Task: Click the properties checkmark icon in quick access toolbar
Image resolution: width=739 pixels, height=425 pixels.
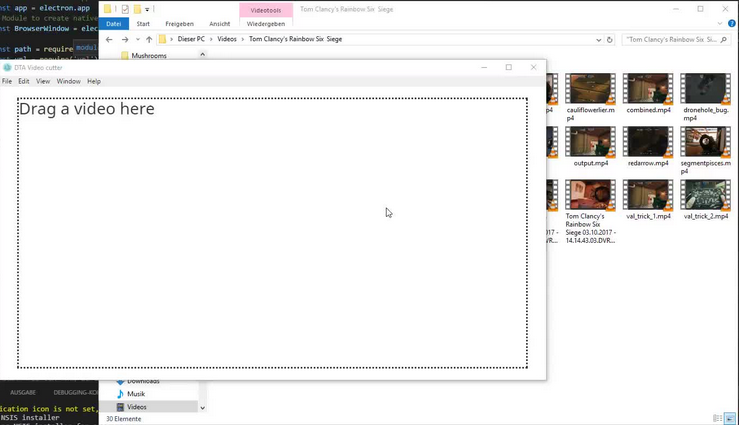Action: tap(125, 9)
